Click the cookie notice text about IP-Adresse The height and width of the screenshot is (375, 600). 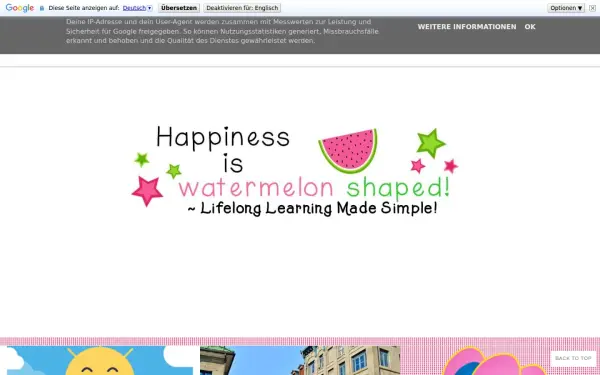pos(222,31)
